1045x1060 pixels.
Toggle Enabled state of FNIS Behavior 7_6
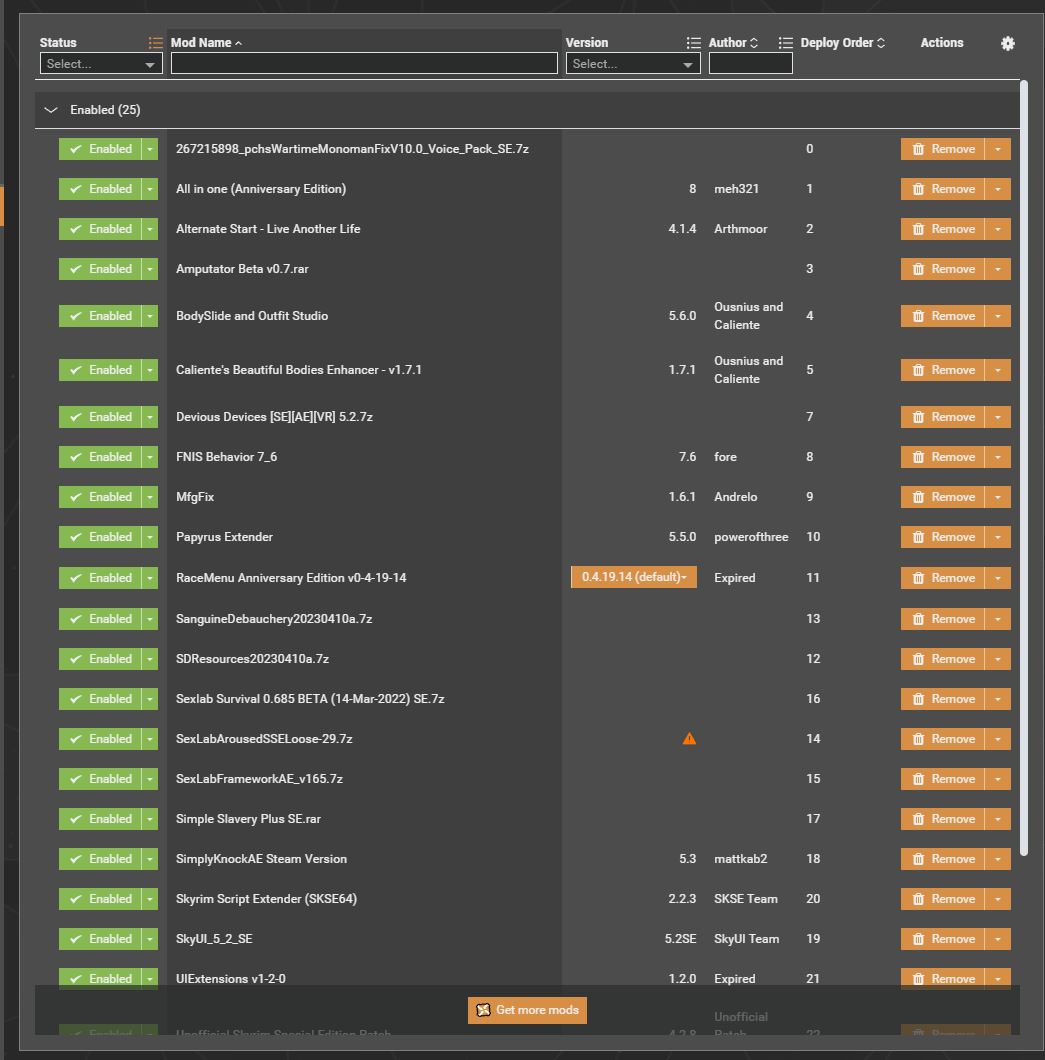pyautogui.click(x=100, y=457)
